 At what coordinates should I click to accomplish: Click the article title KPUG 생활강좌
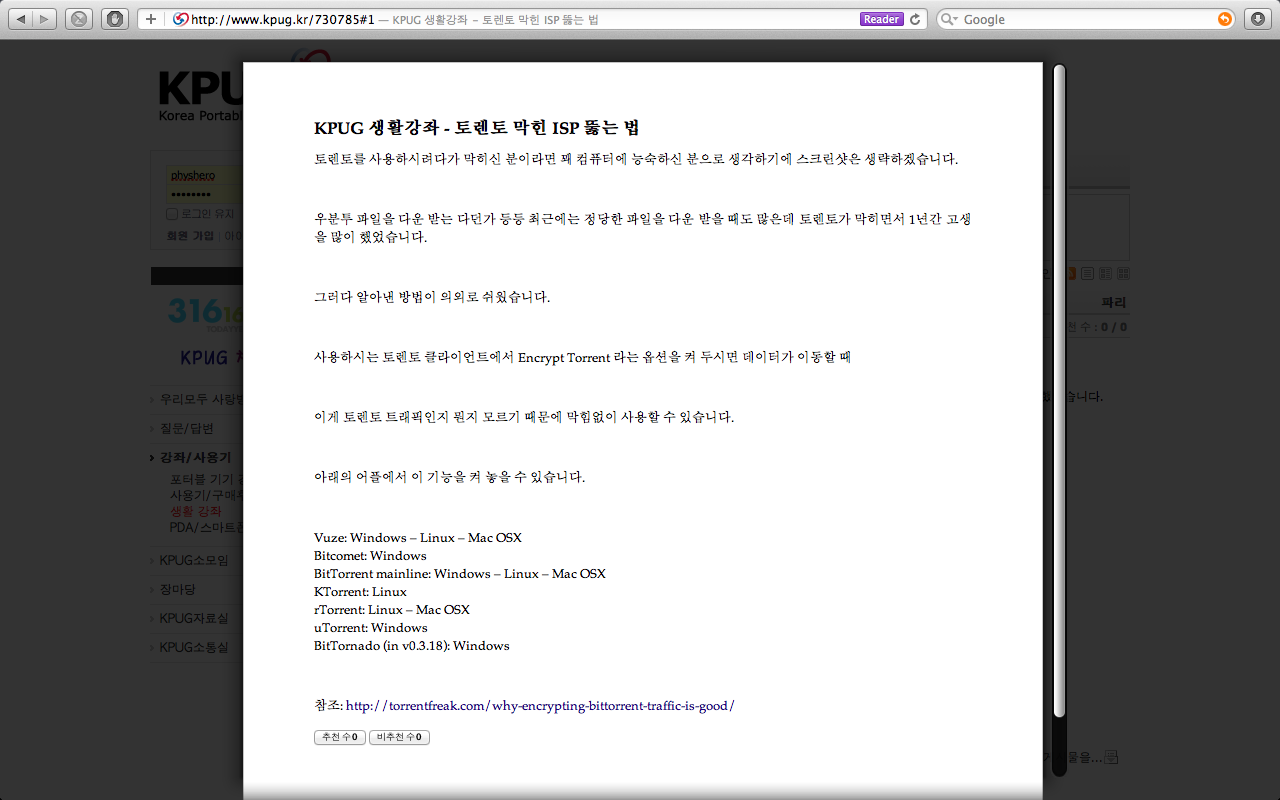pos(477,128)
